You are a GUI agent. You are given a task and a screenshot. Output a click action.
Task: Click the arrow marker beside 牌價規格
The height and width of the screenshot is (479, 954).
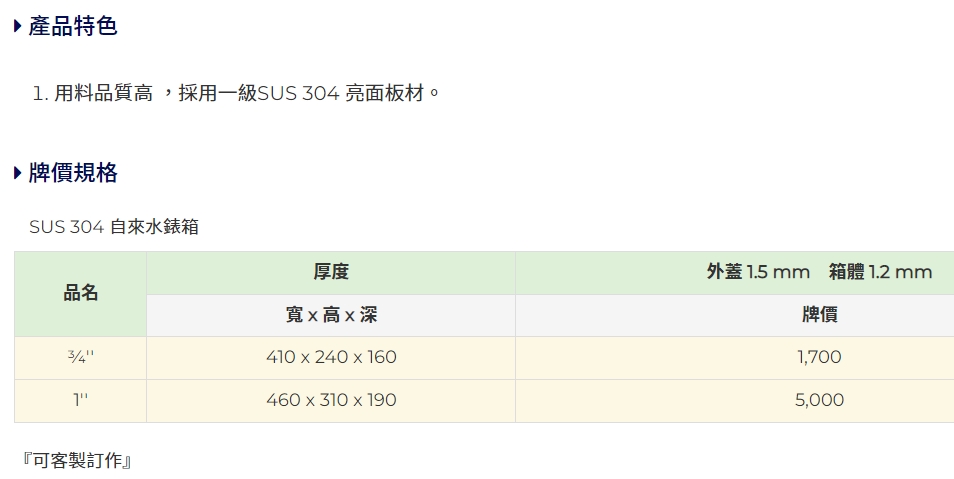(x=18, y=173)
